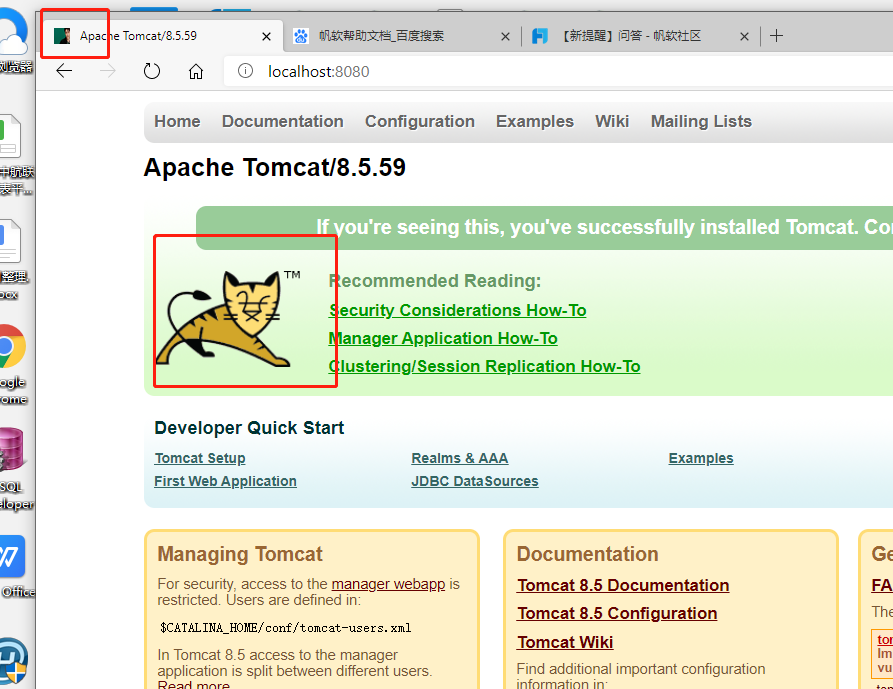
Task: Open Mailing Lists in navigation bar
Action: coord(701,121)
